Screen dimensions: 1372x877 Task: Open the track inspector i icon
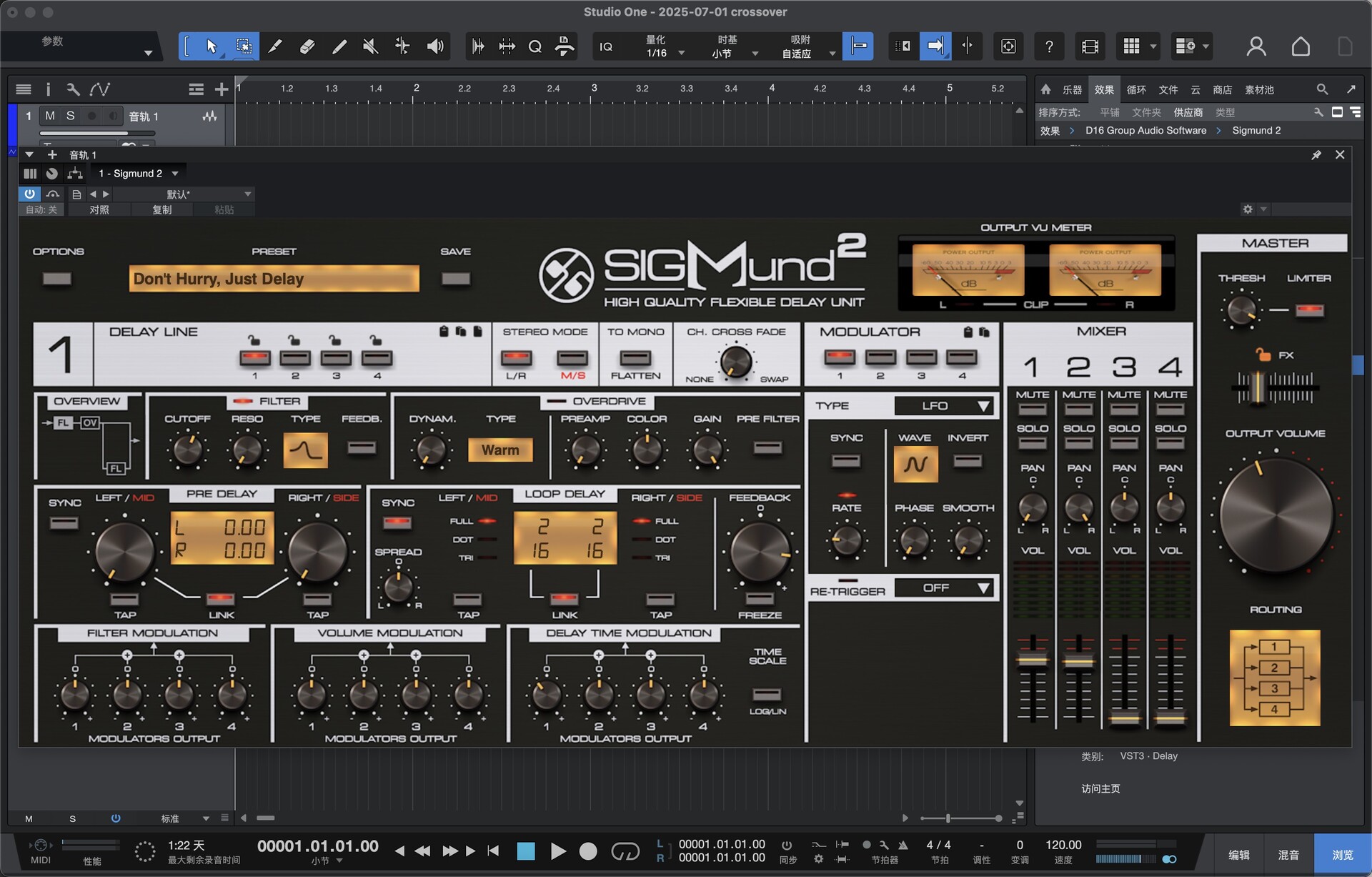point(48,89)
